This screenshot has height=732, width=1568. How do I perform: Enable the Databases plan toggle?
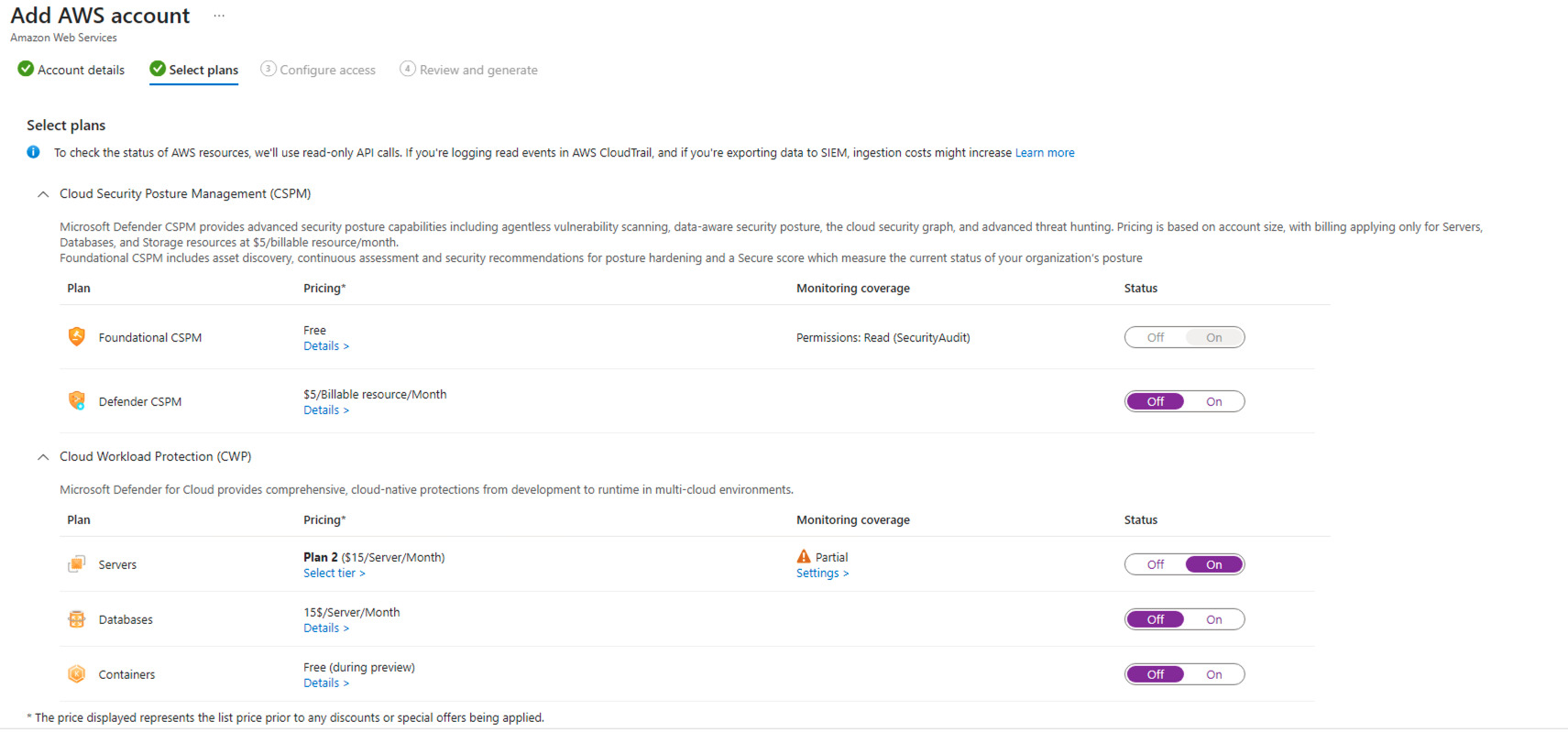[1213, 619]
